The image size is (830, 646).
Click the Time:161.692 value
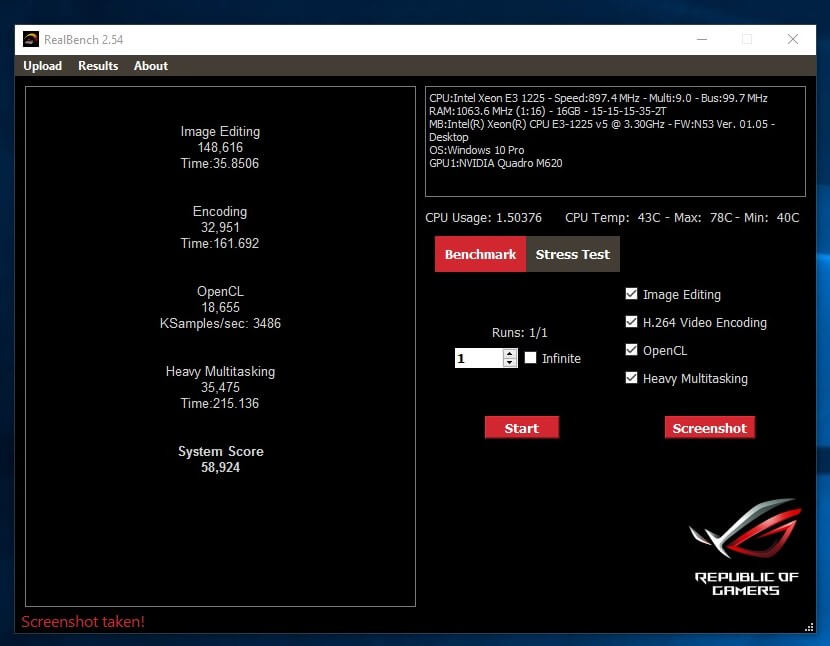pyautogui.click(x=220, y=244)
